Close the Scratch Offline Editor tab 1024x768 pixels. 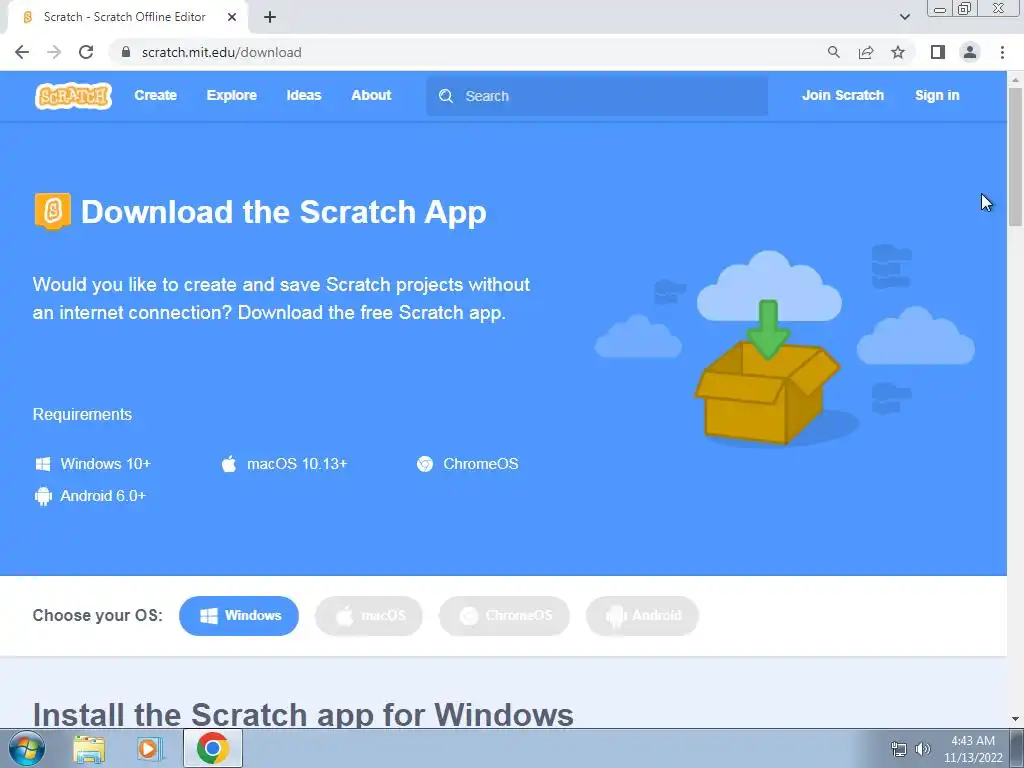(x=232, y=17)
